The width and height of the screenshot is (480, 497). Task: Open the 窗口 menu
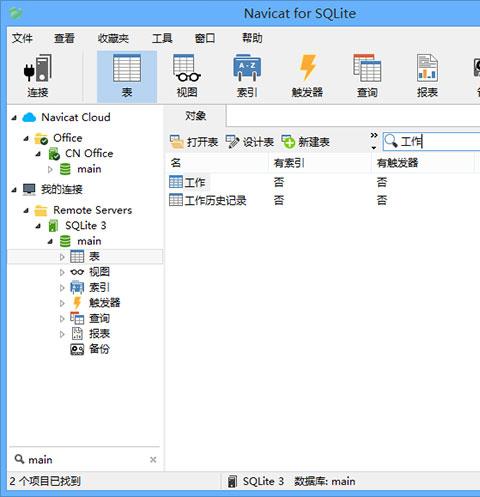pos(205,38)
